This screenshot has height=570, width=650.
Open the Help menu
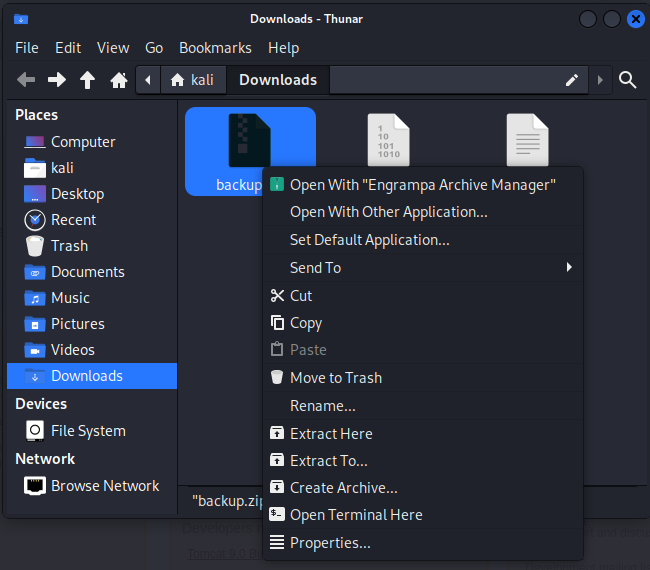(x=284, y=48)
